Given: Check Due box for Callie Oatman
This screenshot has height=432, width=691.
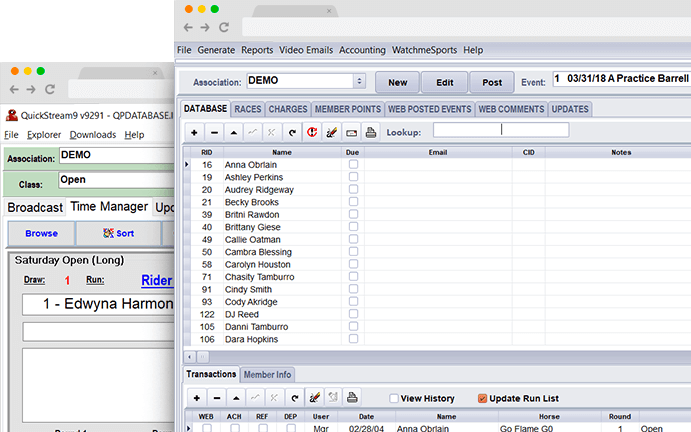Looking at the screenshot, I should coord(353,239).
